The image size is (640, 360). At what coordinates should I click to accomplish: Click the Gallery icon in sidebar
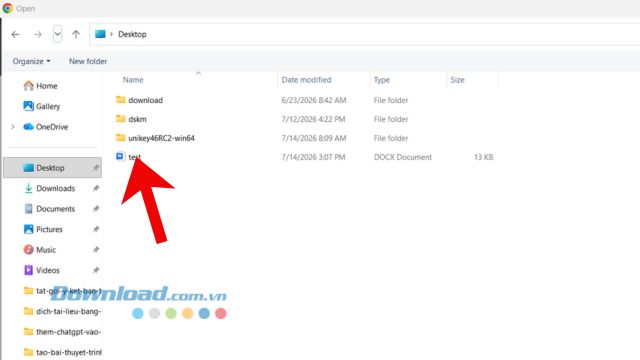click(28, 106)
